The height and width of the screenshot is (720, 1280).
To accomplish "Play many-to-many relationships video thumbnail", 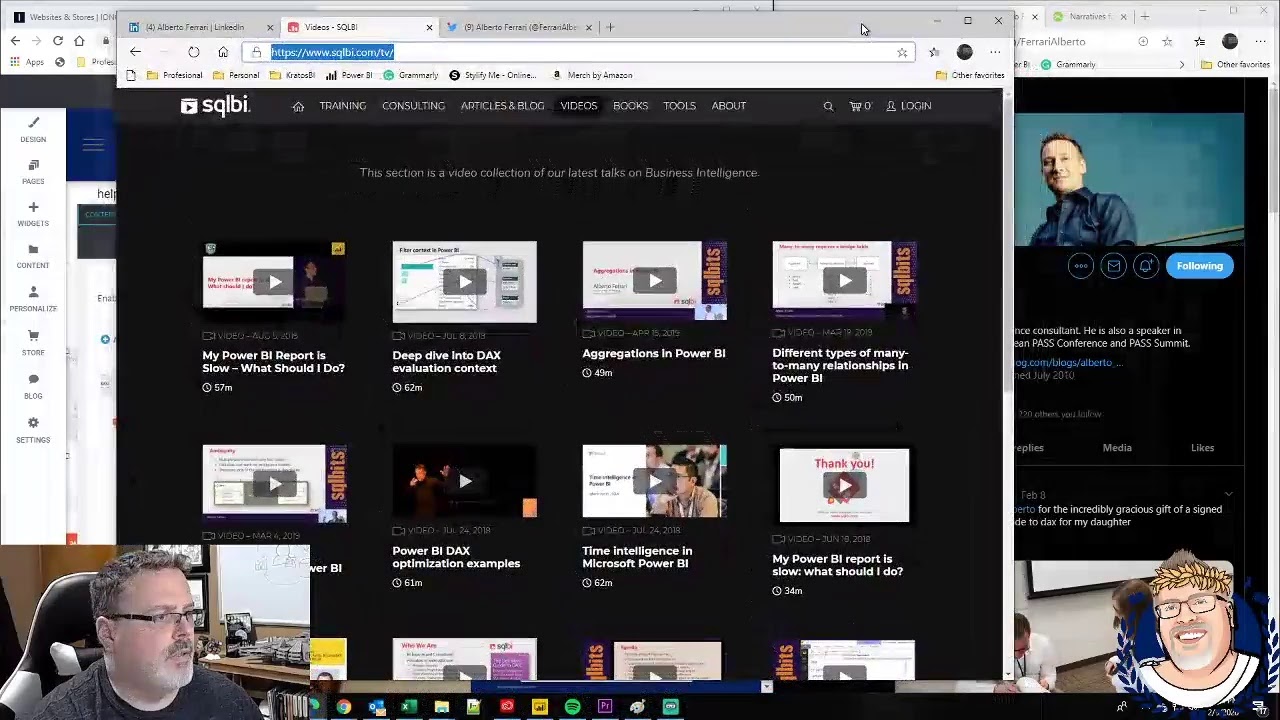I will tap(844, 281).
